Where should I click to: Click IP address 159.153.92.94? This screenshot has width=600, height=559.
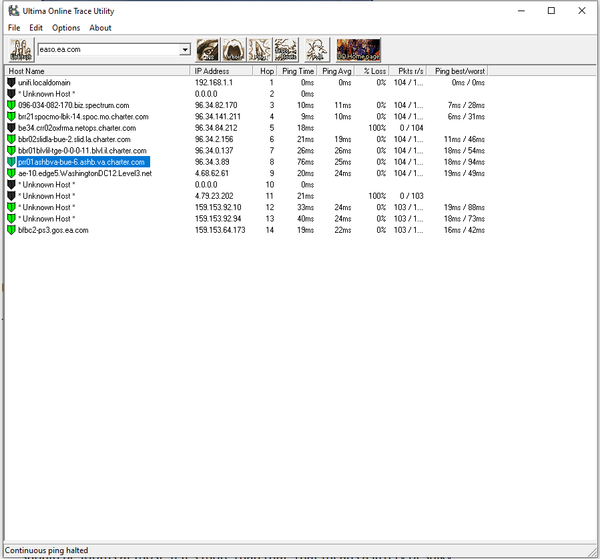point(218,219)
